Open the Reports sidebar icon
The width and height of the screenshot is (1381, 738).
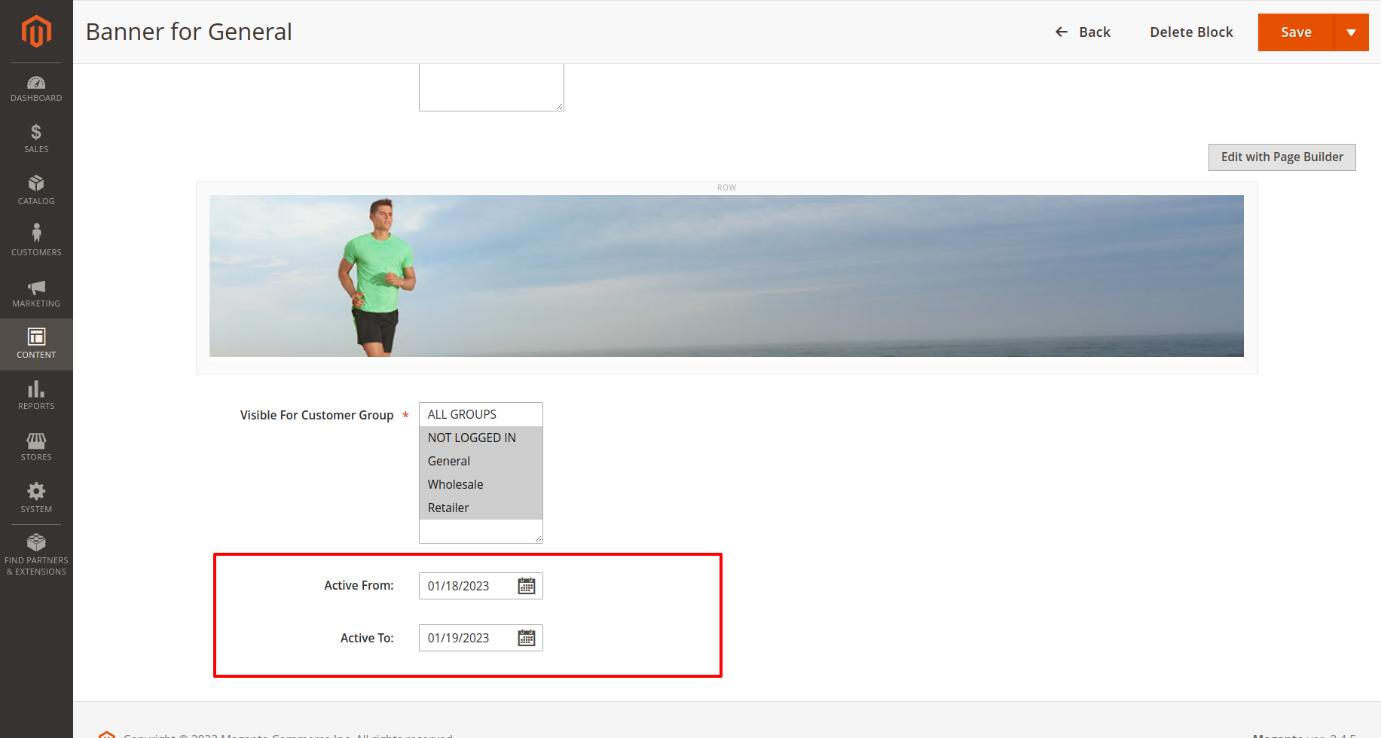click(36, 395)
